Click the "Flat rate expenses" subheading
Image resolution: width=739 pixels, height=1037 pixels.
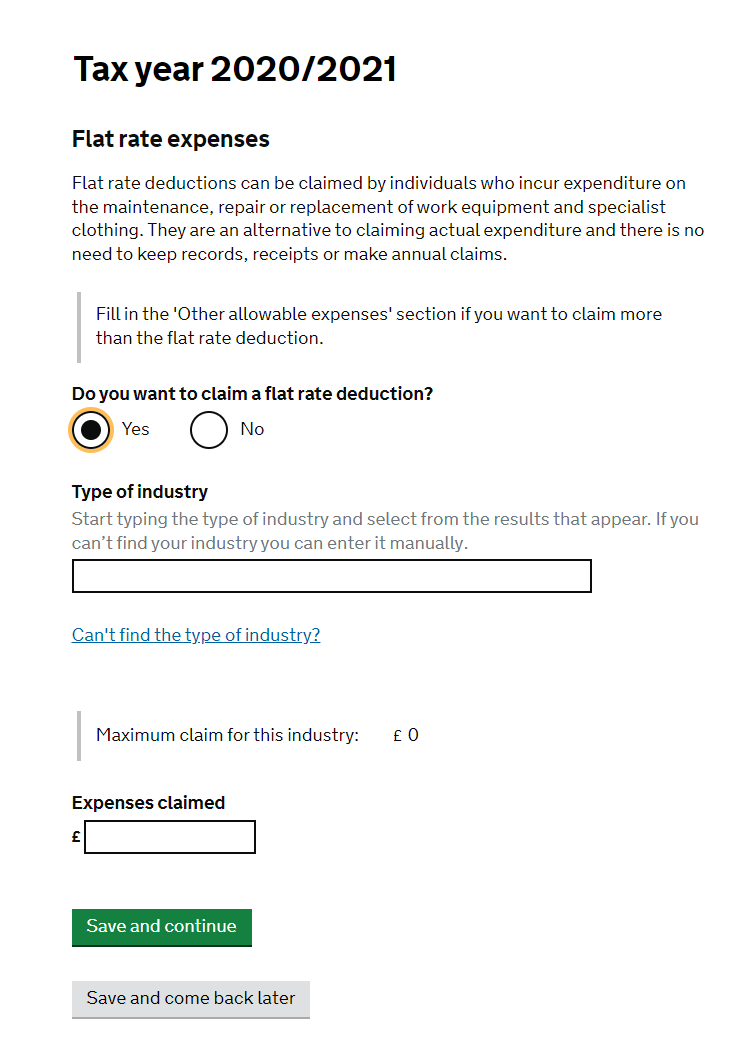tap(171, 139)
